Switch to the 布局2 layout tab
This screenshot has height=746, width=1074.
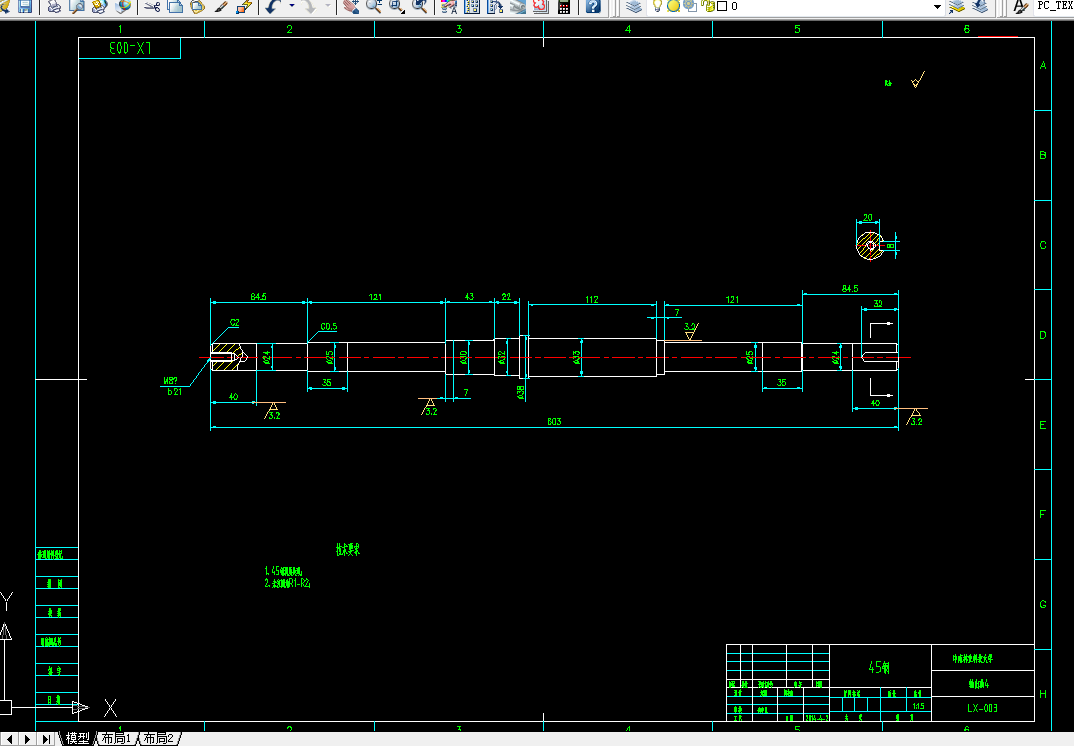pyautogui.click(x=158, y=738)
